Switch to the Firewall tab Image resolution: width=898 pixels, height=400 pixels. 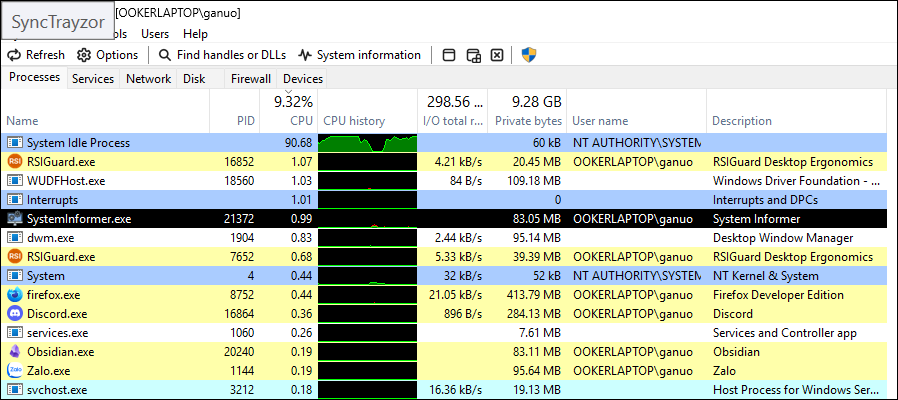tap(251, 79)
